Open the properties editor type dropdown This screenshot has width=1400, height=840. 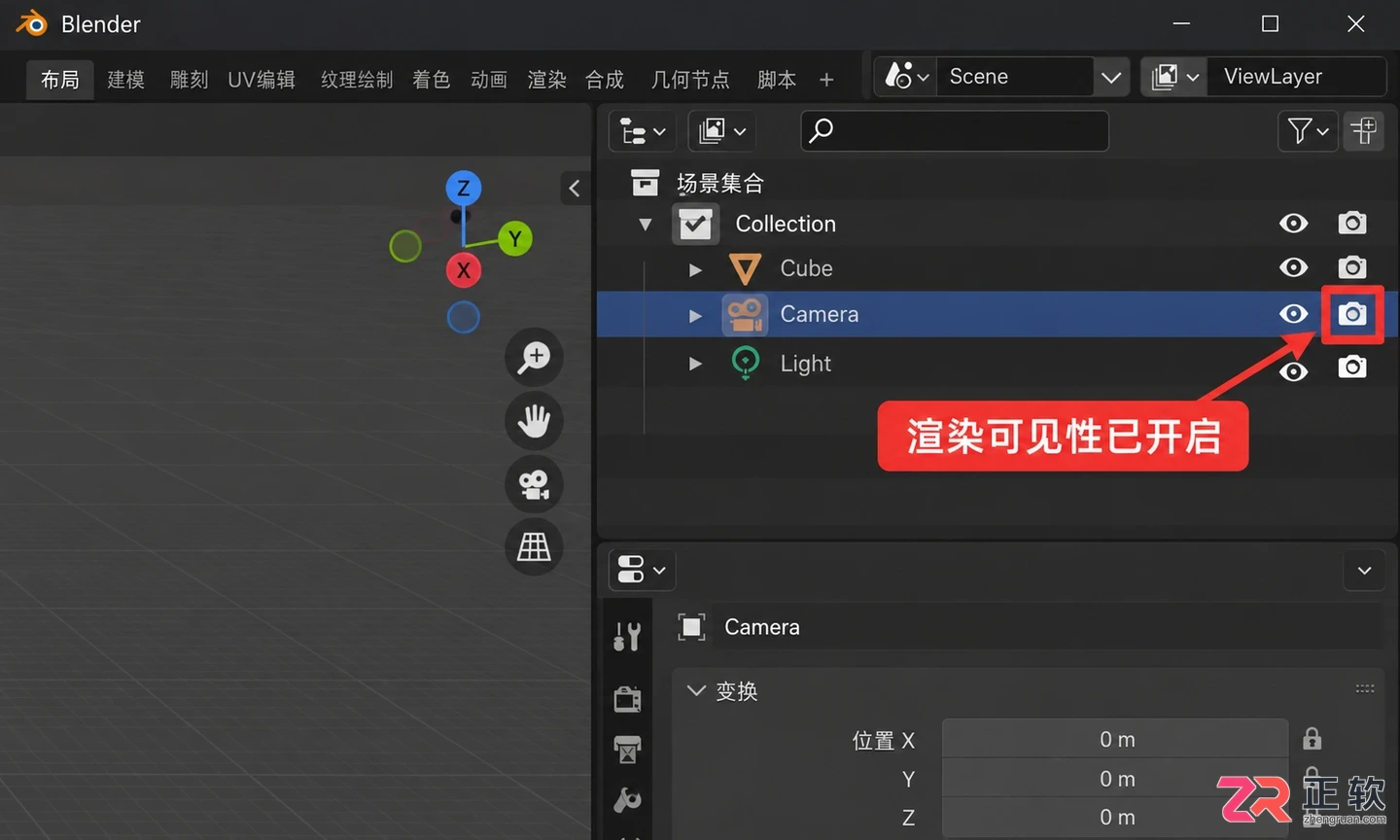click(642, 570)
